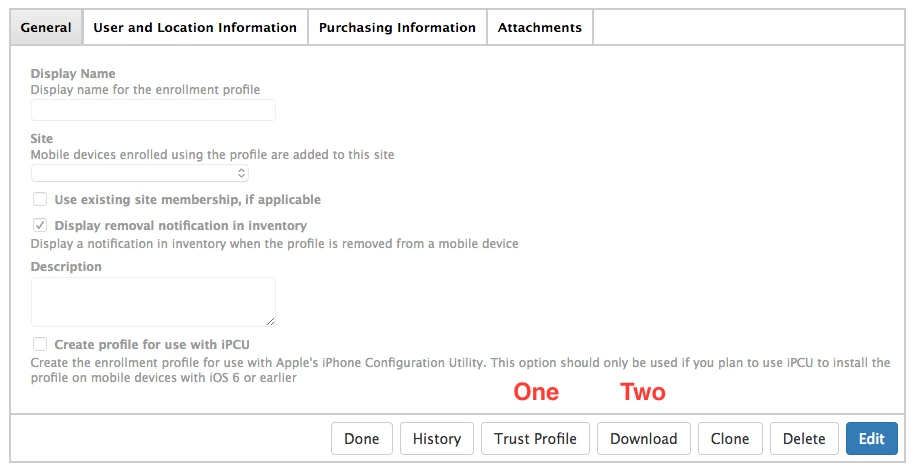Screen dimensions: 913x475
Task: Click the blue Edit button
Action: click(x=872, y=438)
